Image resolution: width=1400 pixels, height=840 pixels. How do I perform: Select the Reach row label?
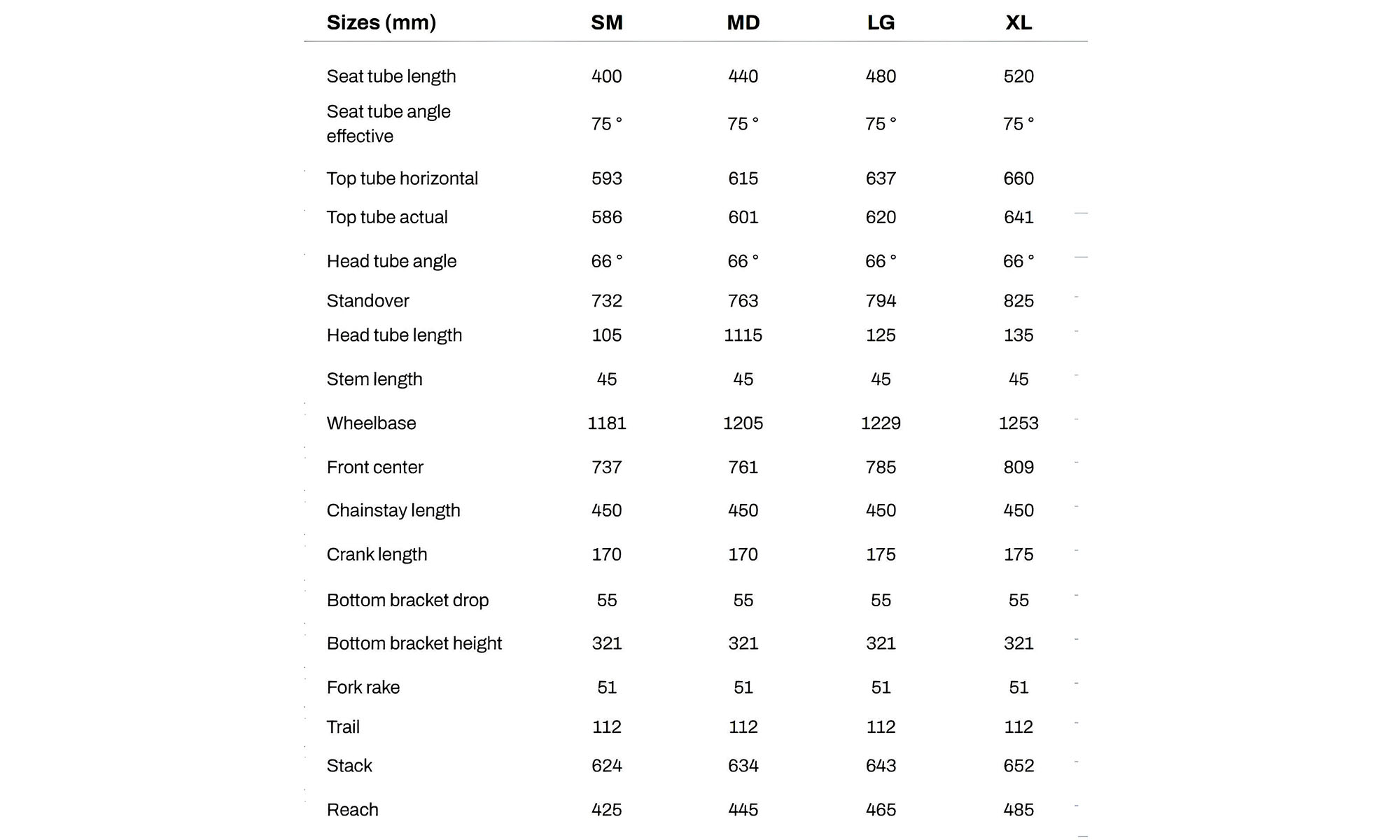(352, 810)
